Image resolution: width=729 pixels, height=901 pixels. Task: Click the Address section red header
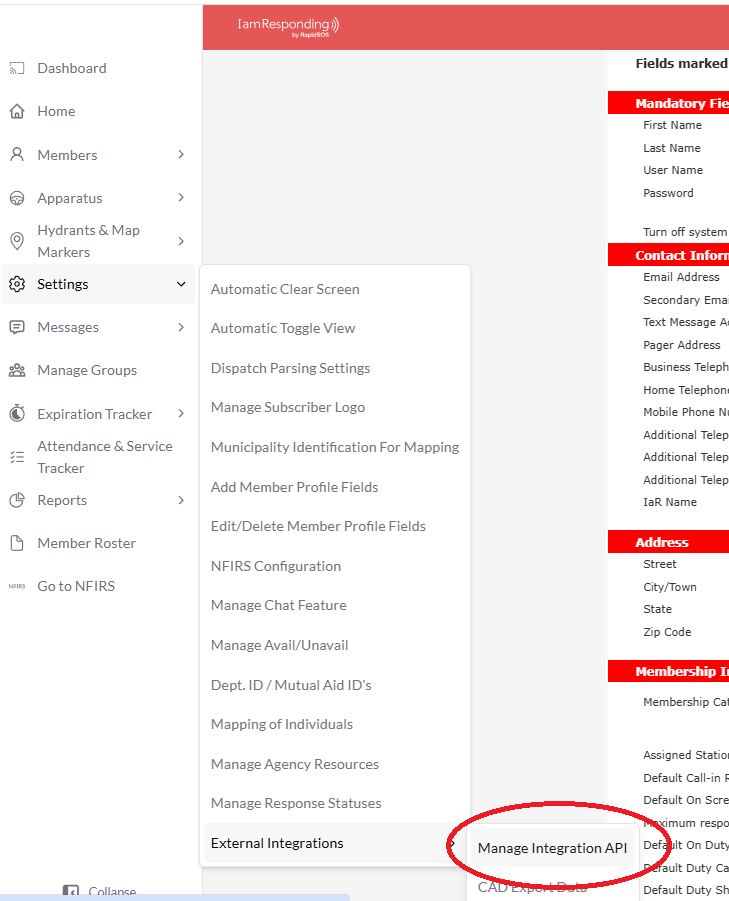[x=669, y=542]
